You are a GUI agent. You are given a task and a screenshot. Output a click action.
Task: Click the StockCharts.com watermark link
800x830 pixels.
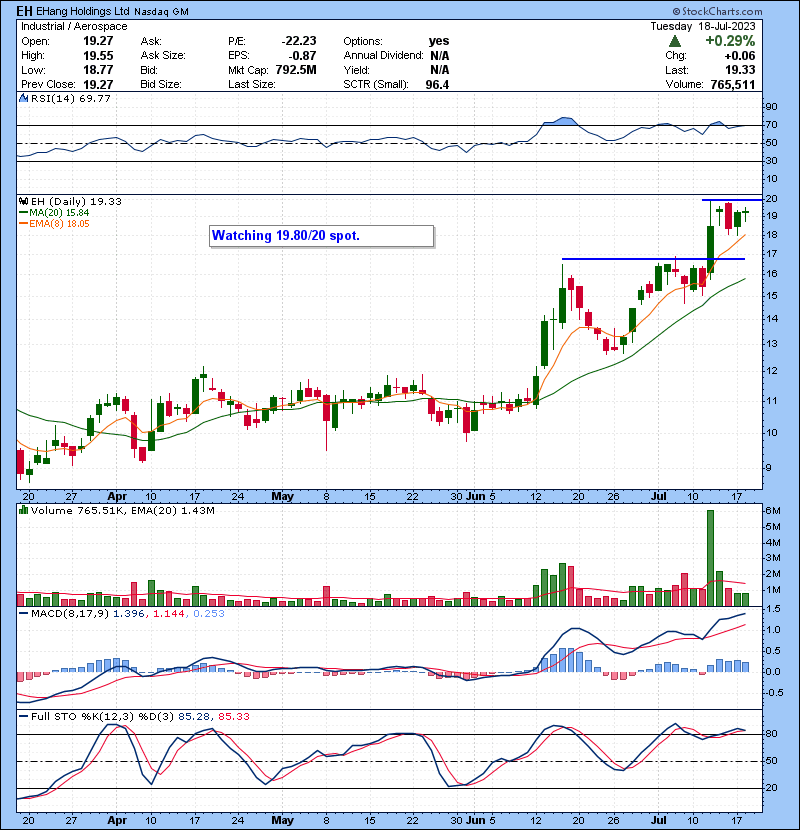coord(717,11)
